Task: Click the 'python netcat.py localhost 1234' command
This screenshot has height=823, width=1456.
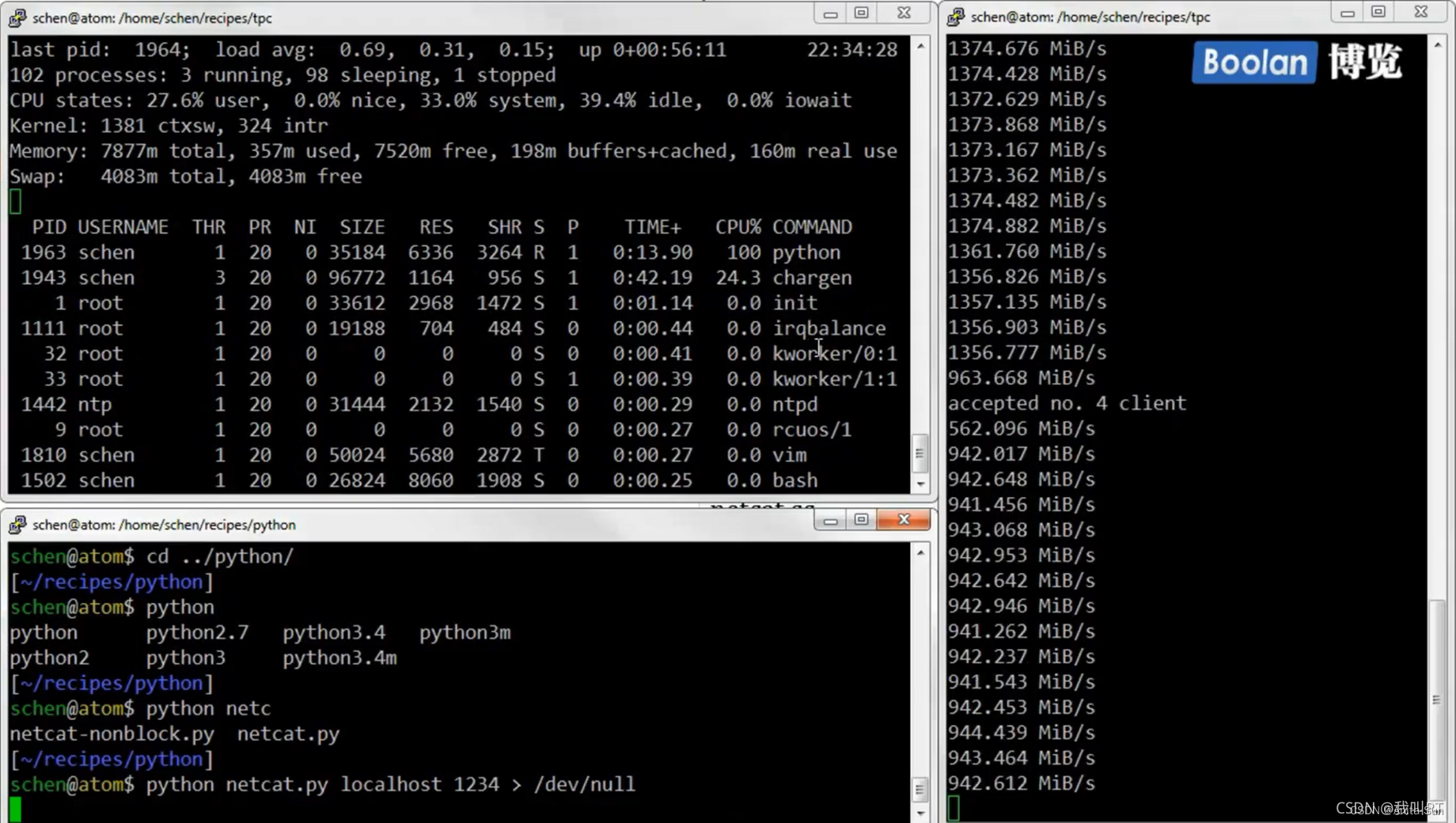Action: tap(323, 784)
